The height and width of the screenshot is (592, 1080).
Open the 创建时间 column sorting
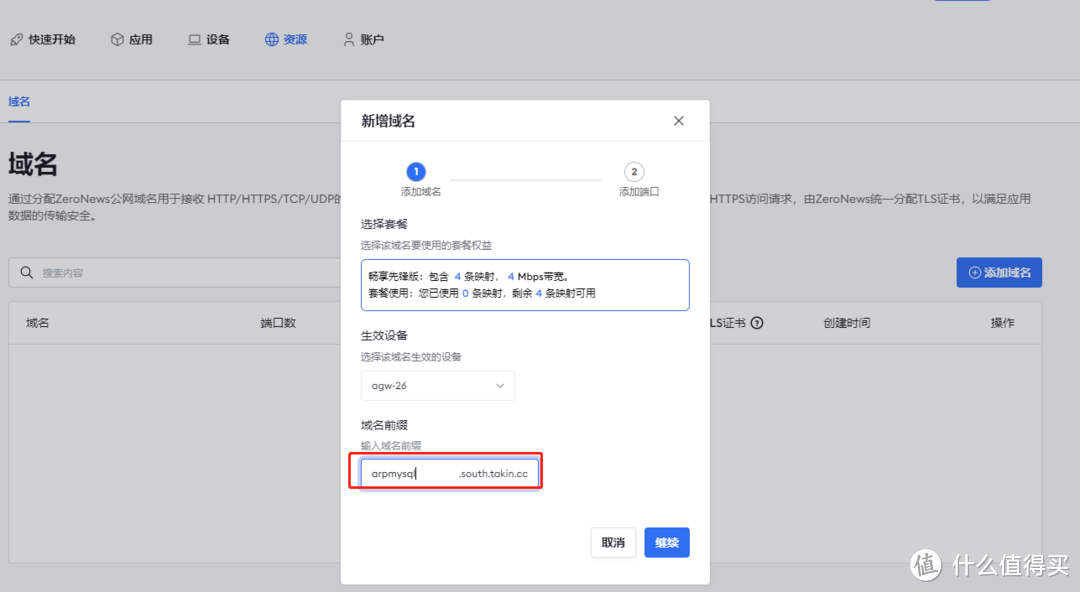pyautogui.click(x=846, y=322)
